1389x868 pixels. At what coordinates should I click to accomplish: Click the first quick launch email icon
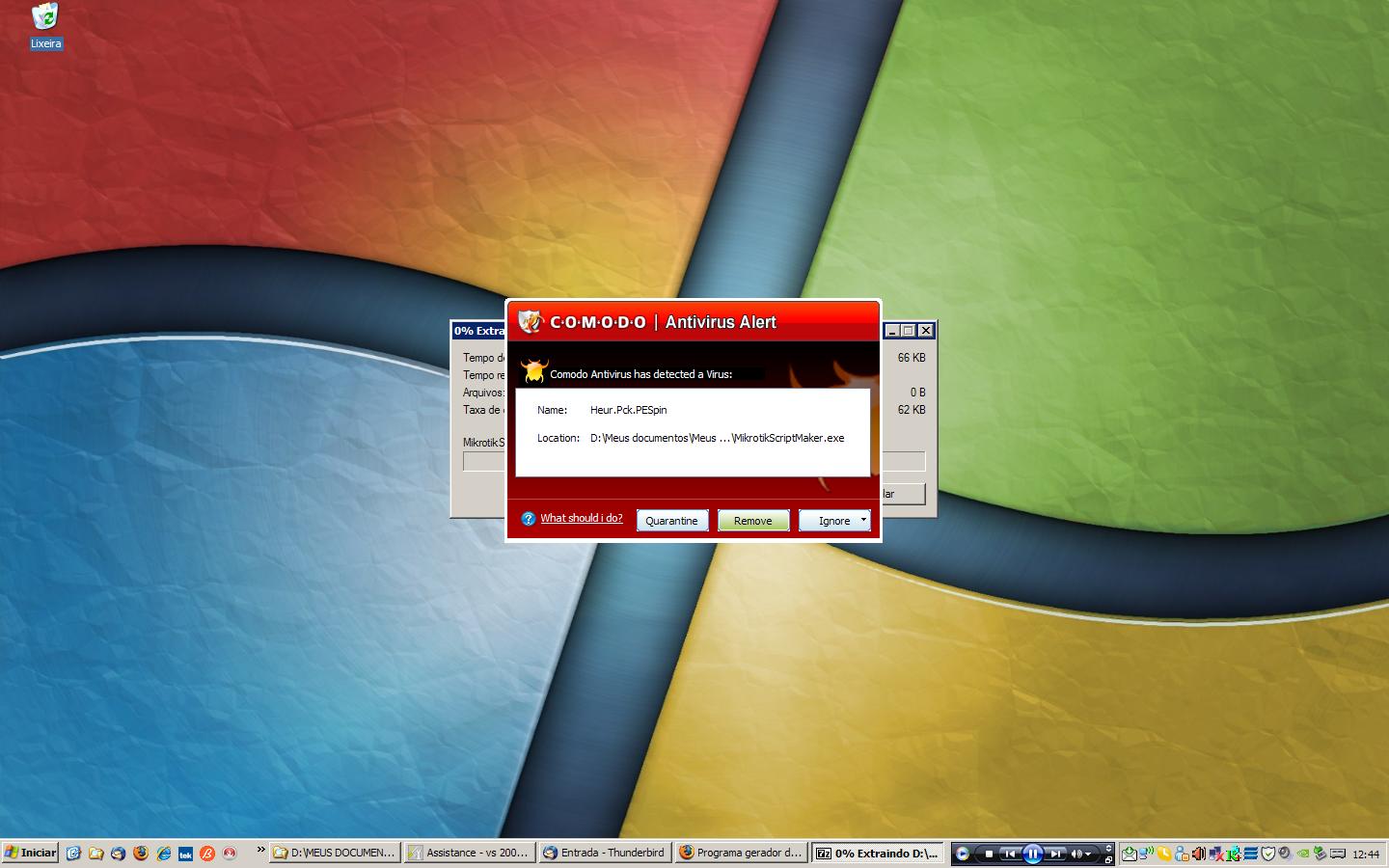[x=74, y=854]
